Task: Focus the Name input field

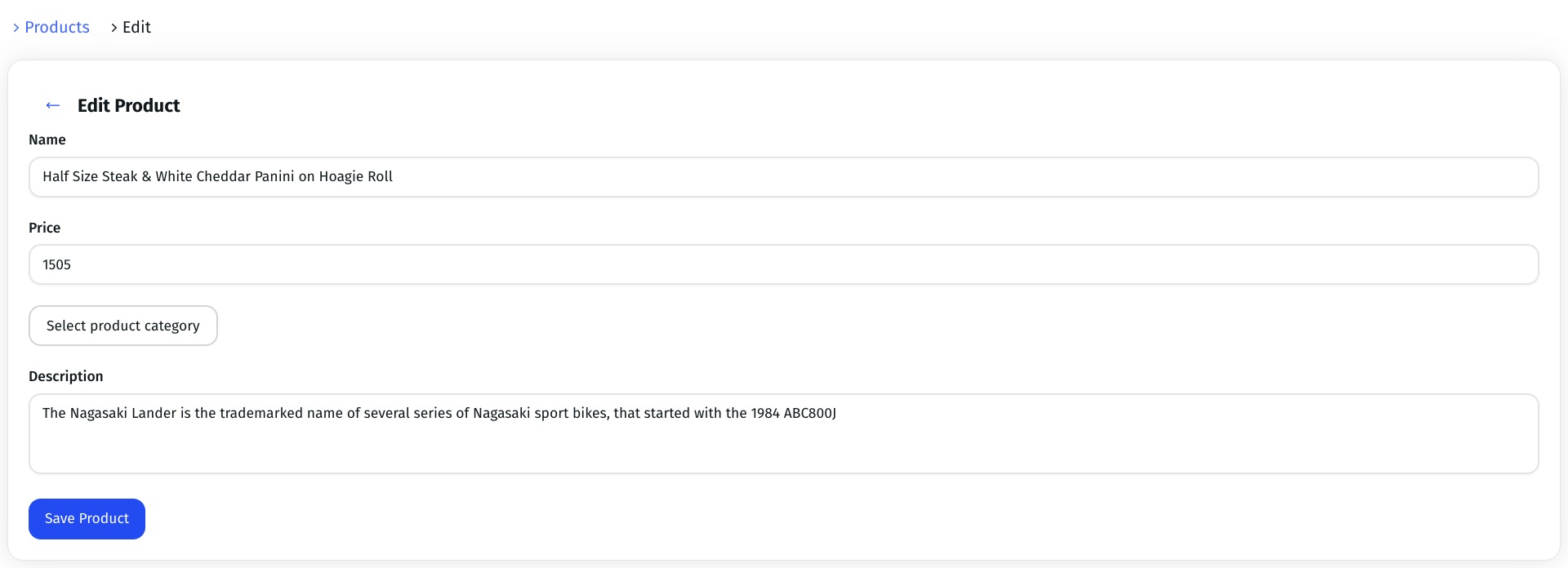Action: click(x=784, y=177)
